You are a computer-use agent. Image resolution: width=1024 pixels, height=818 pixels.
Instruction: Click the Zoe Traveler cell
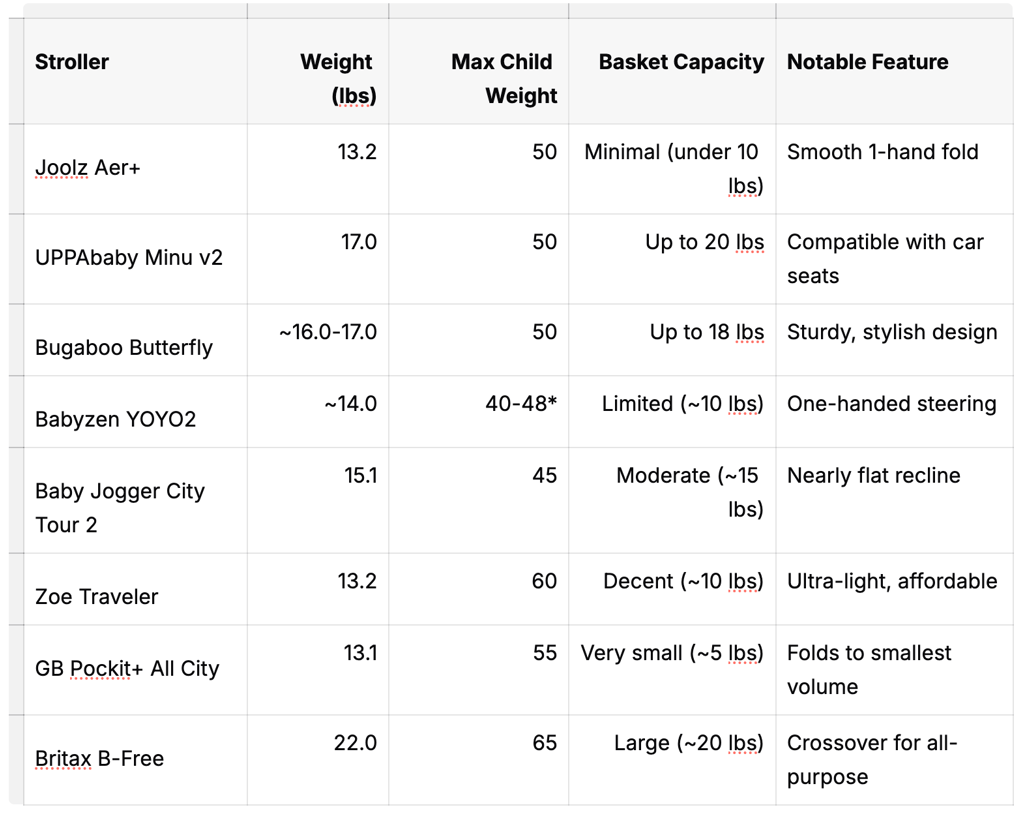click(x=135, y=589)
